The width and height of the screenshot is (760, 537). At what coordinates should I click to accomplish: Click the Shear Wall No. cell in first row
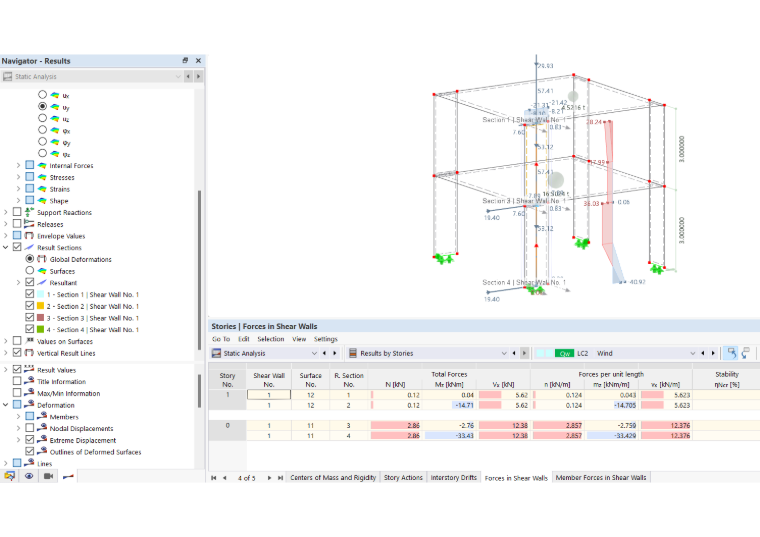[x=269, y=395]
